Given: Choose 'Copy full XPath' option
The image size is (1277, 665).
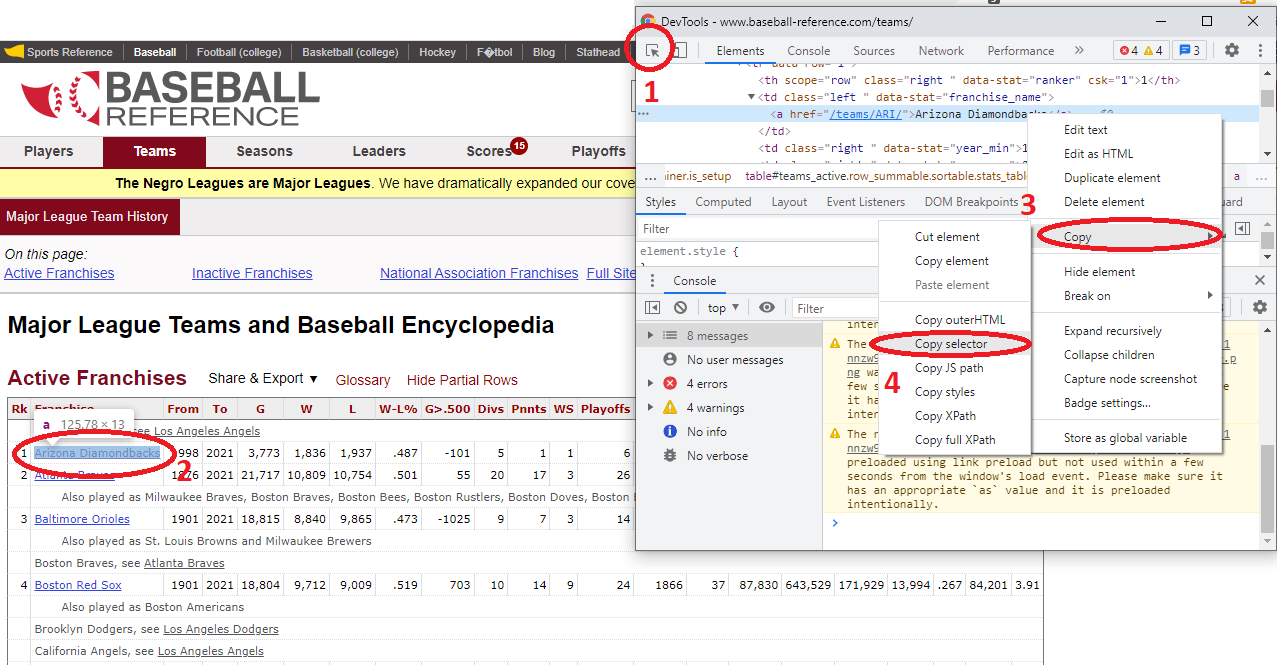Looking at the screenshot, I should coord(955,440).
